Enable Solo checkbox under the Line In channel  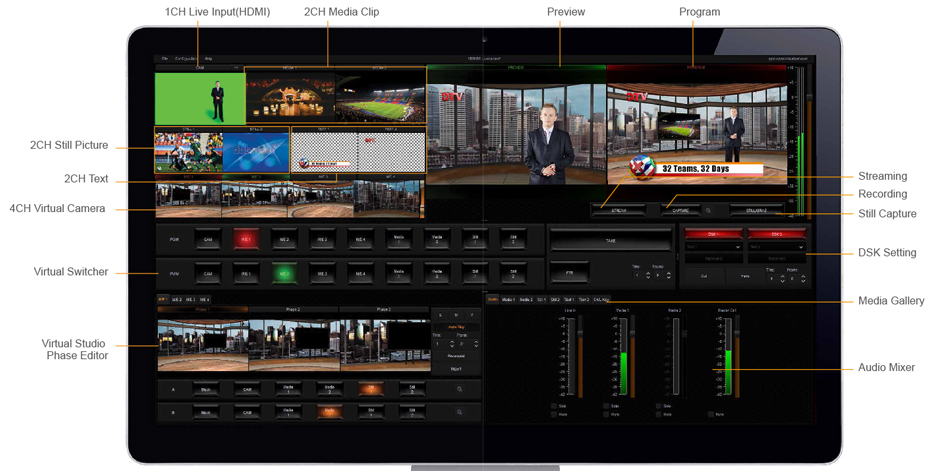pyautogui.click(x=553, y=406)
